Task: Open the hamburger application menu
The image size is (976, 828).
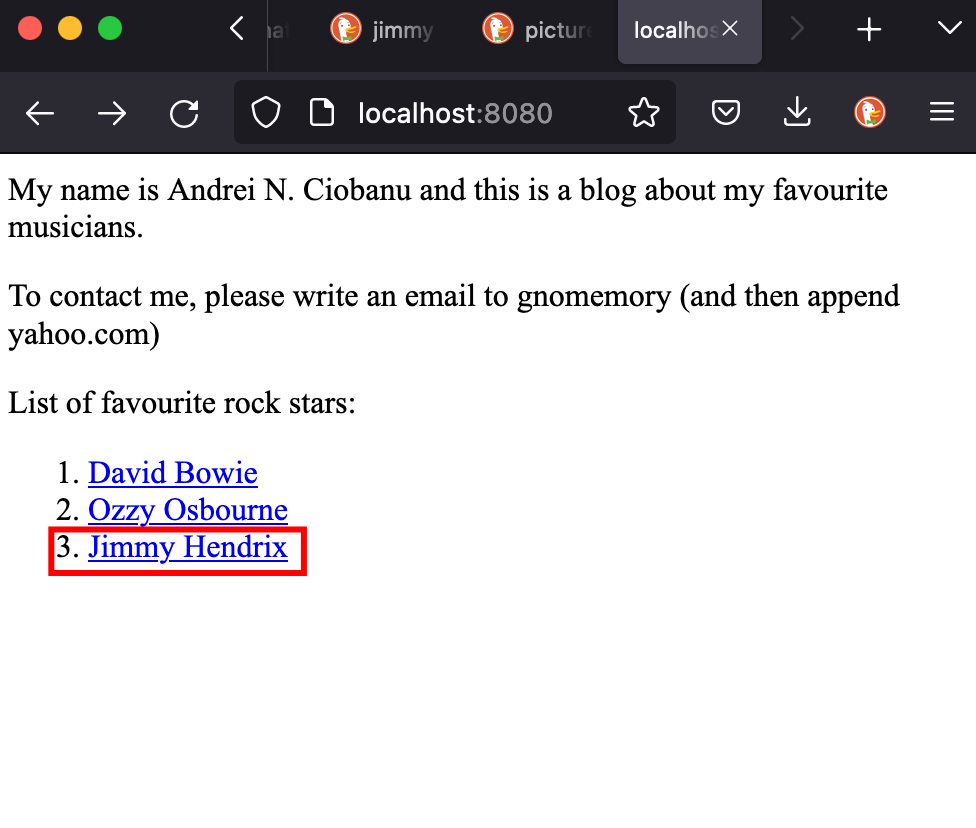Action: pyautogui.click(x=942, y=114)
